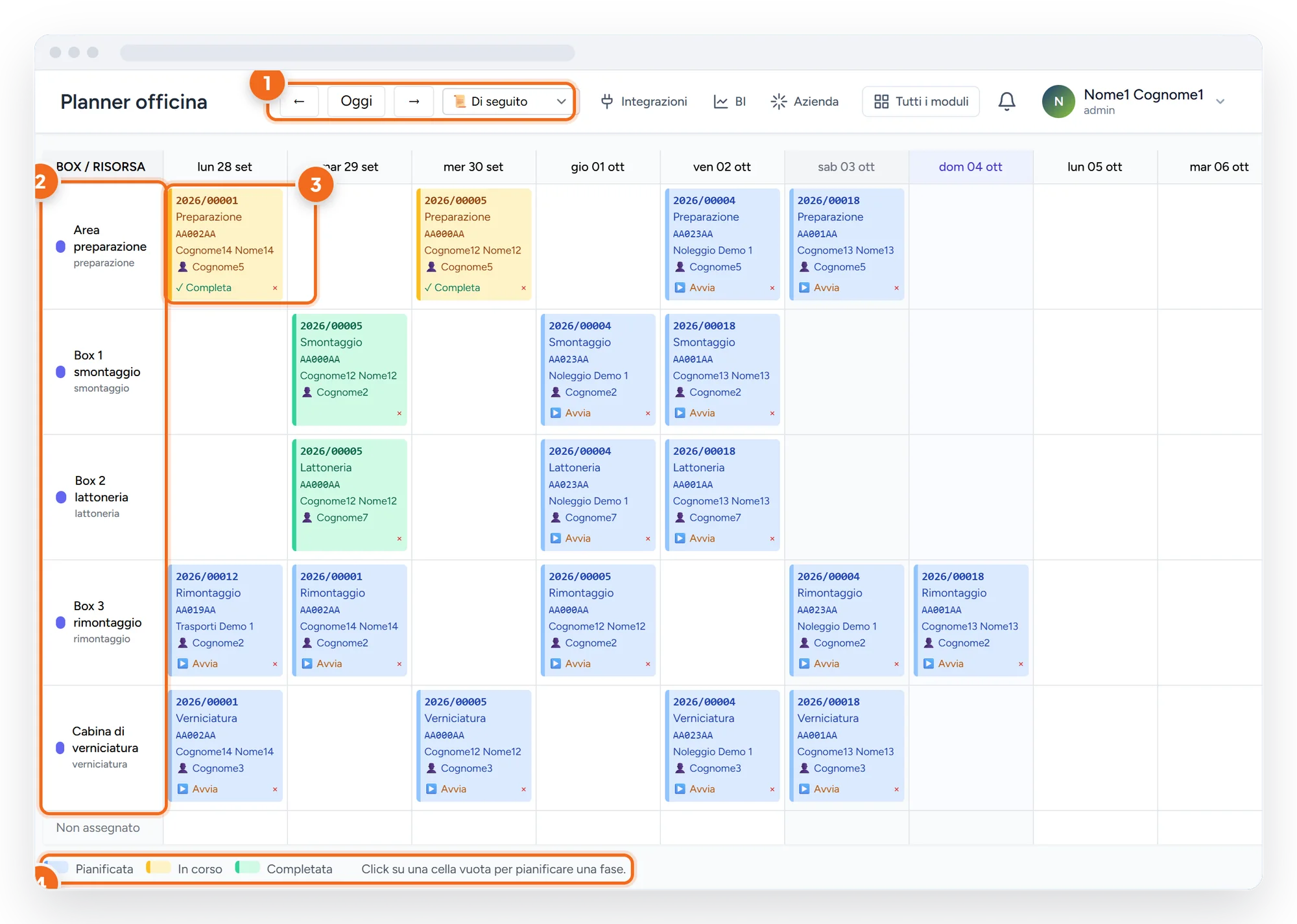Start Verniciatura 2026/00004 with Avvia

click(x=695, y=789)
